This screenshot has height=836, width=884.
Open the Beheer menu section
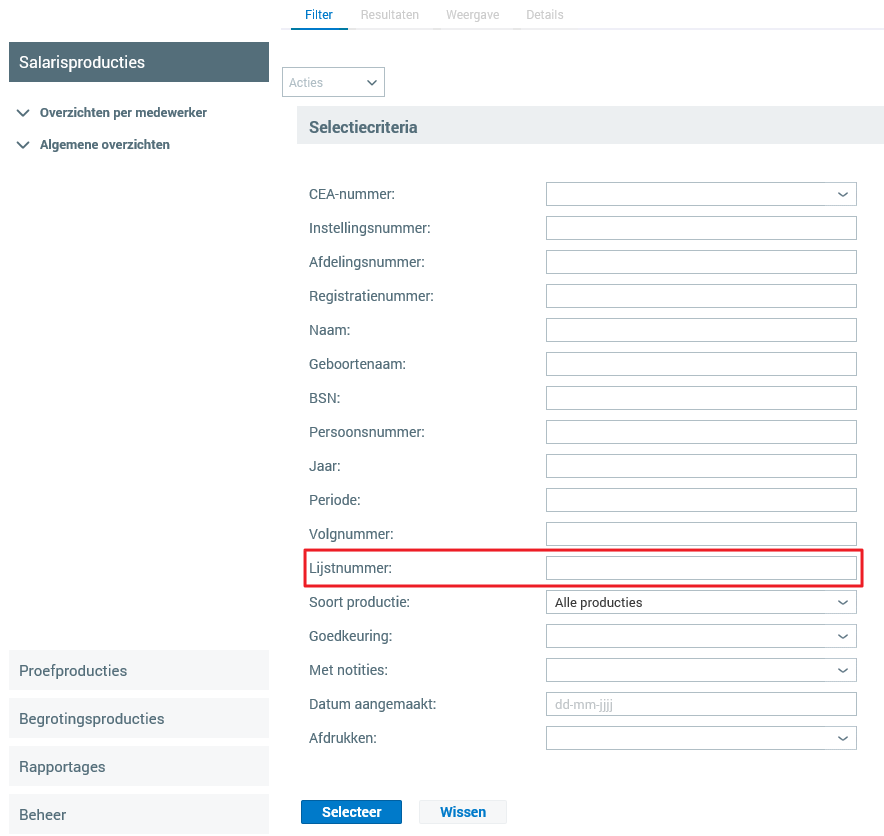click(139, 814)
